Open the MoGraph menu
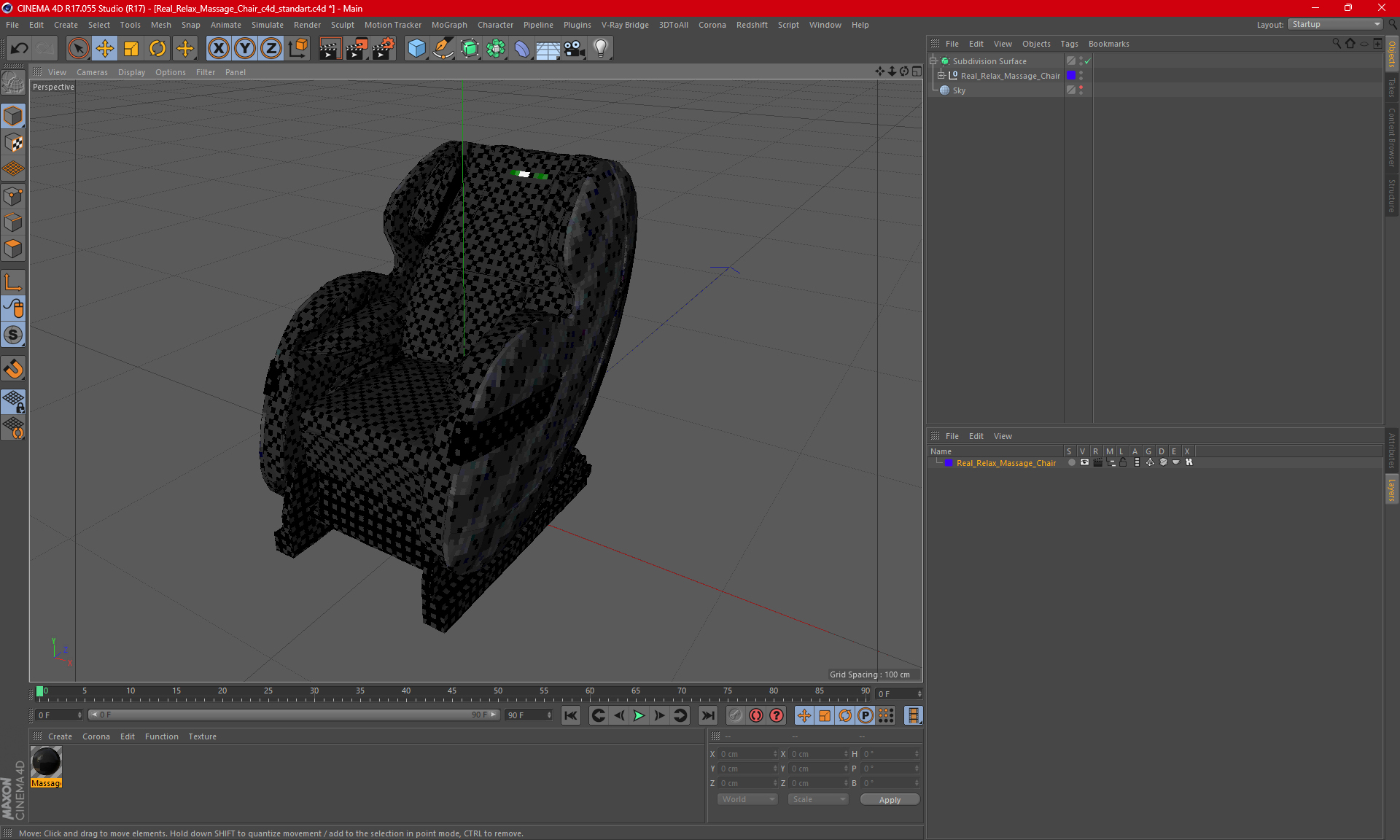The image size is (1400, 840). tap(449, 25)
